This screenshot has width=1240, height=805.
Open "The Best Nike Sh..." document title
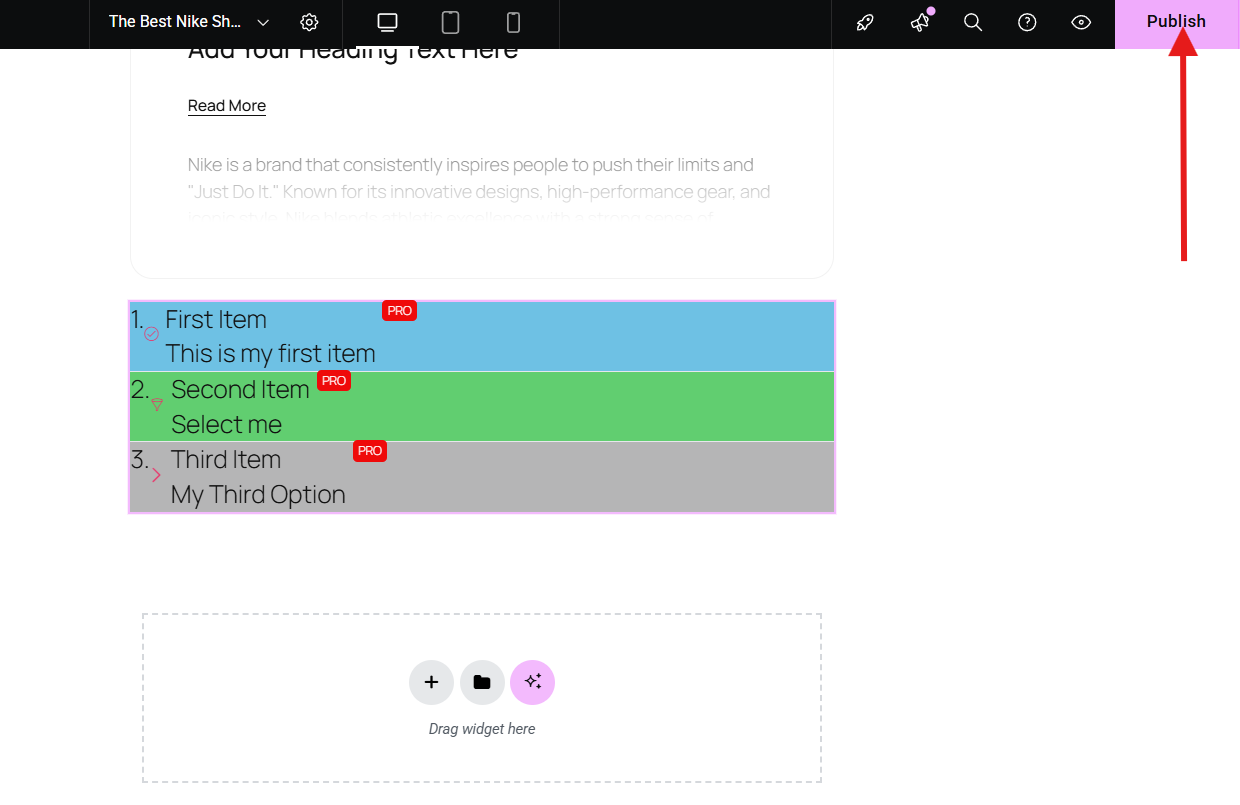pyautogui.click(x=175, y=22)
